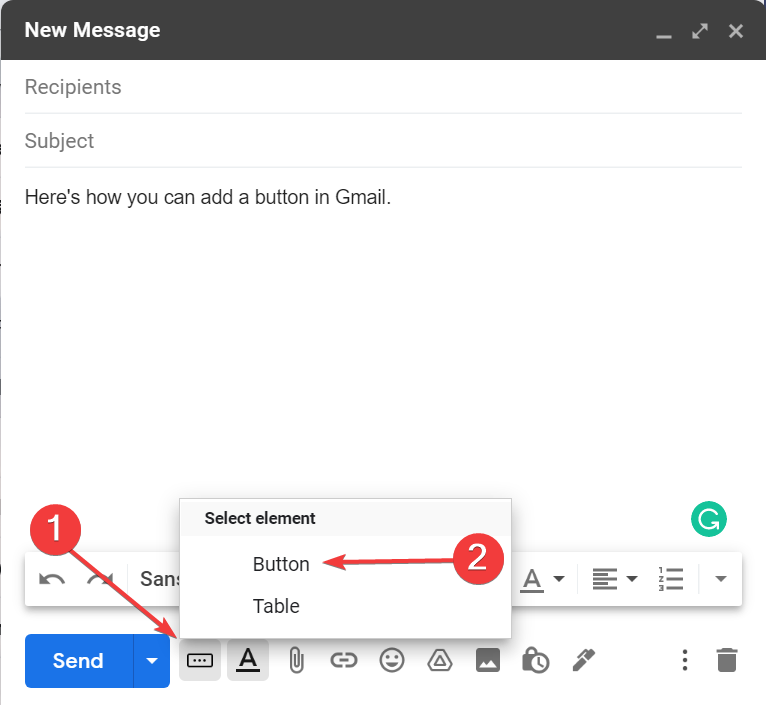766x705 pixels.
Task: Select Button from Select element menu
Action: [281, 564]
